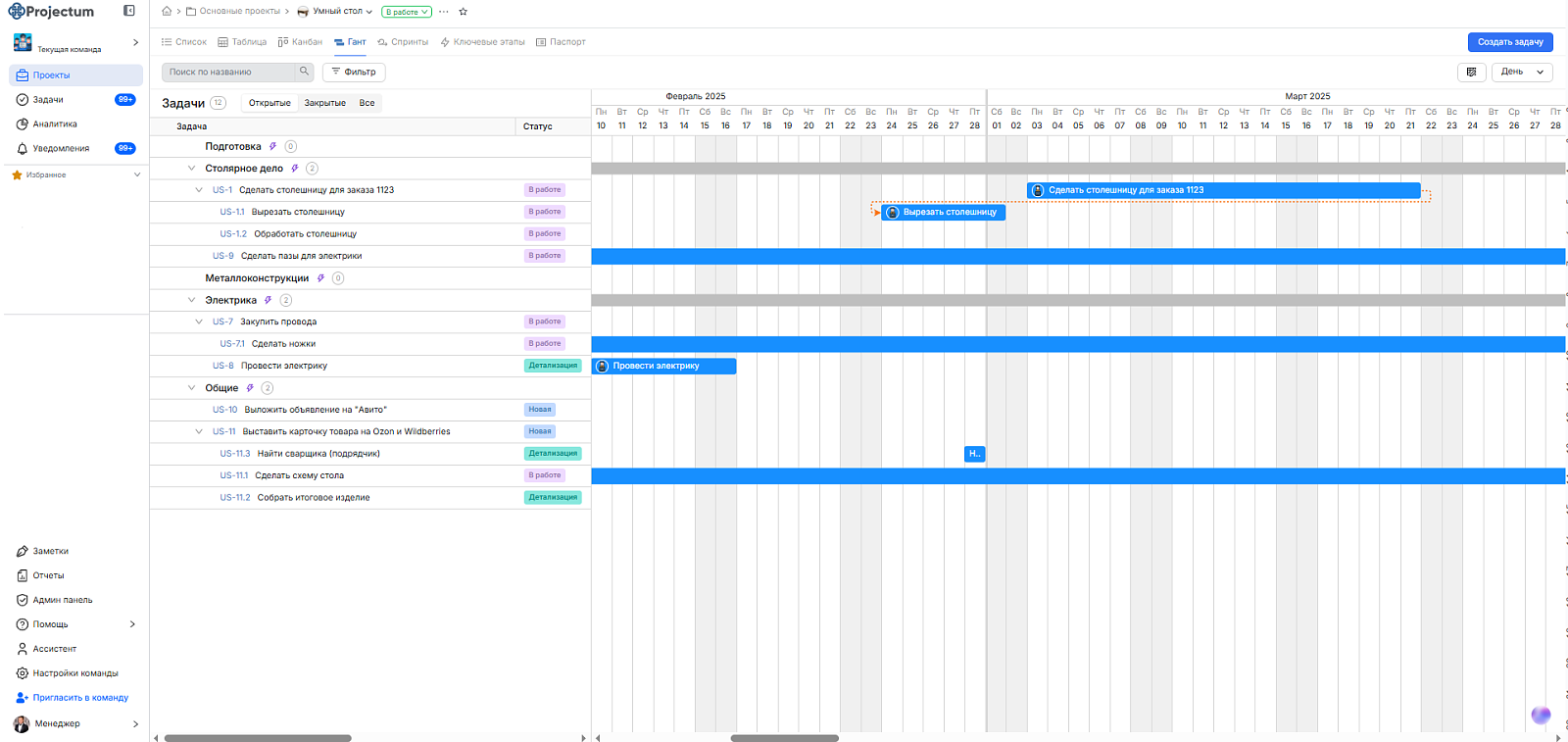Collapse subtasks of US-11
This screenshot has width=1568, height=742.
199,431
